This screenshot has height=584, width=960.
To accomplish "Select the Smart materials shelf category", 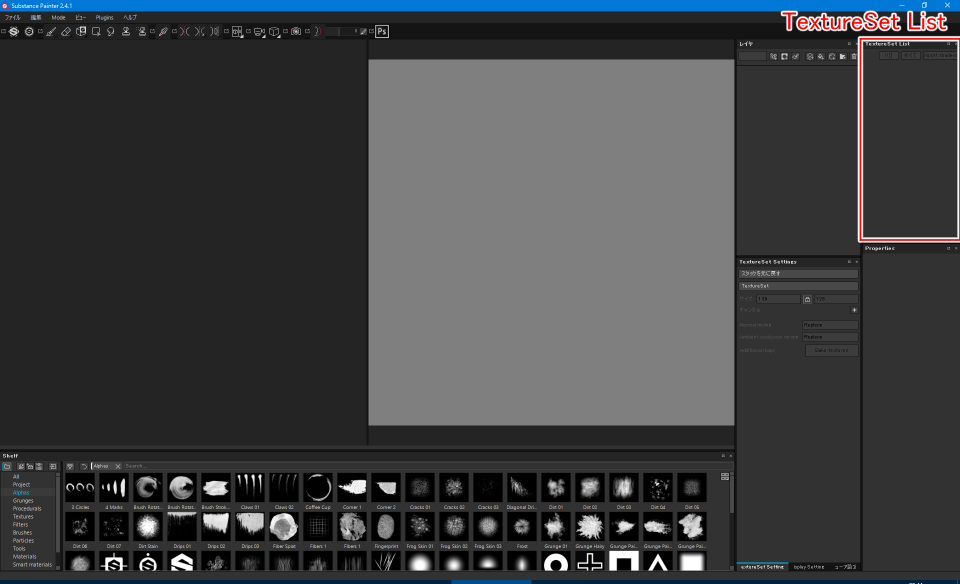I will [x=32, y=564].
